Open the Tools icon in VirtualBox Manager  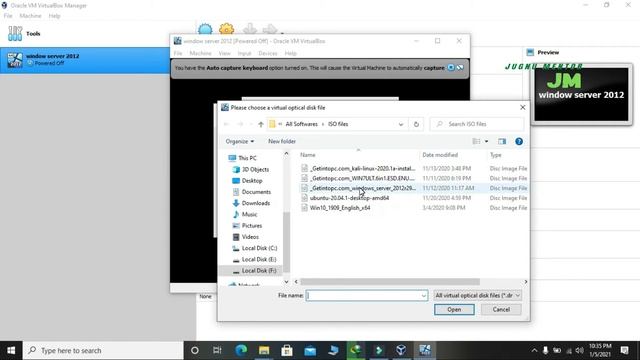tap(15, 33)
